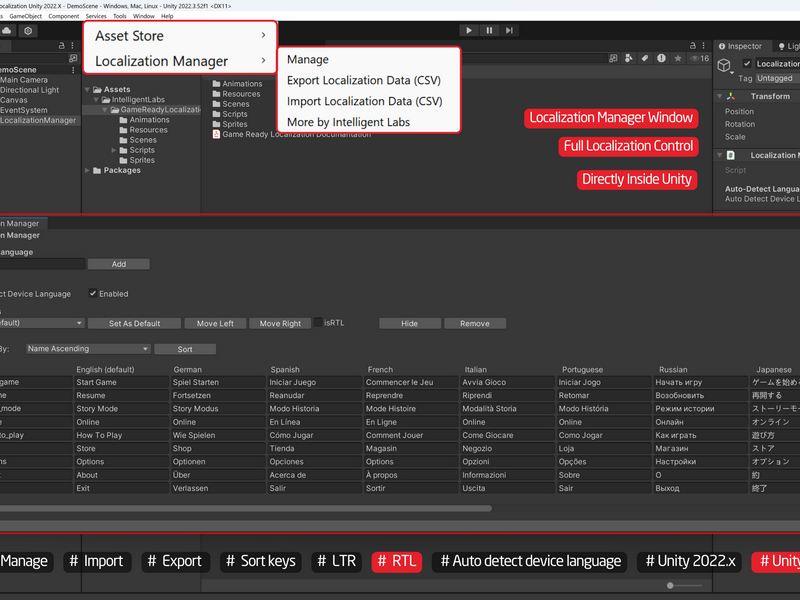Switch to the Inspector tab
The width and height of the screenshot is (800, 600).
pyautogui.click(x=740, y=46)
